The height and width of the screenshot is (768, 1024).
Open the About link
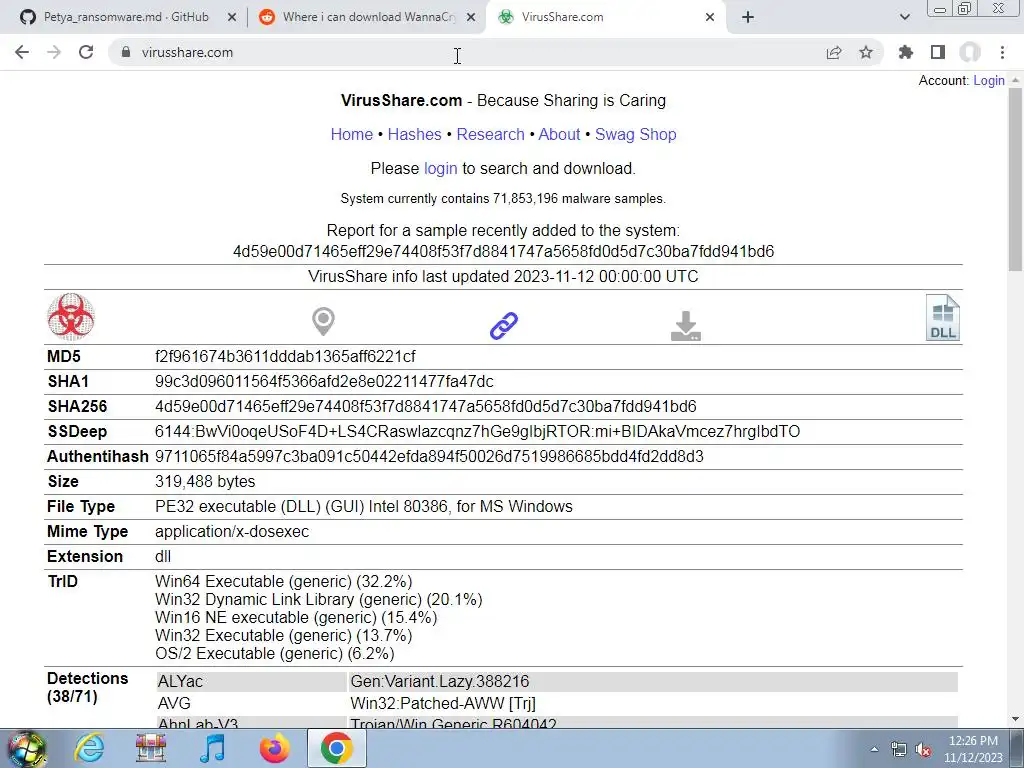(559, 135)
